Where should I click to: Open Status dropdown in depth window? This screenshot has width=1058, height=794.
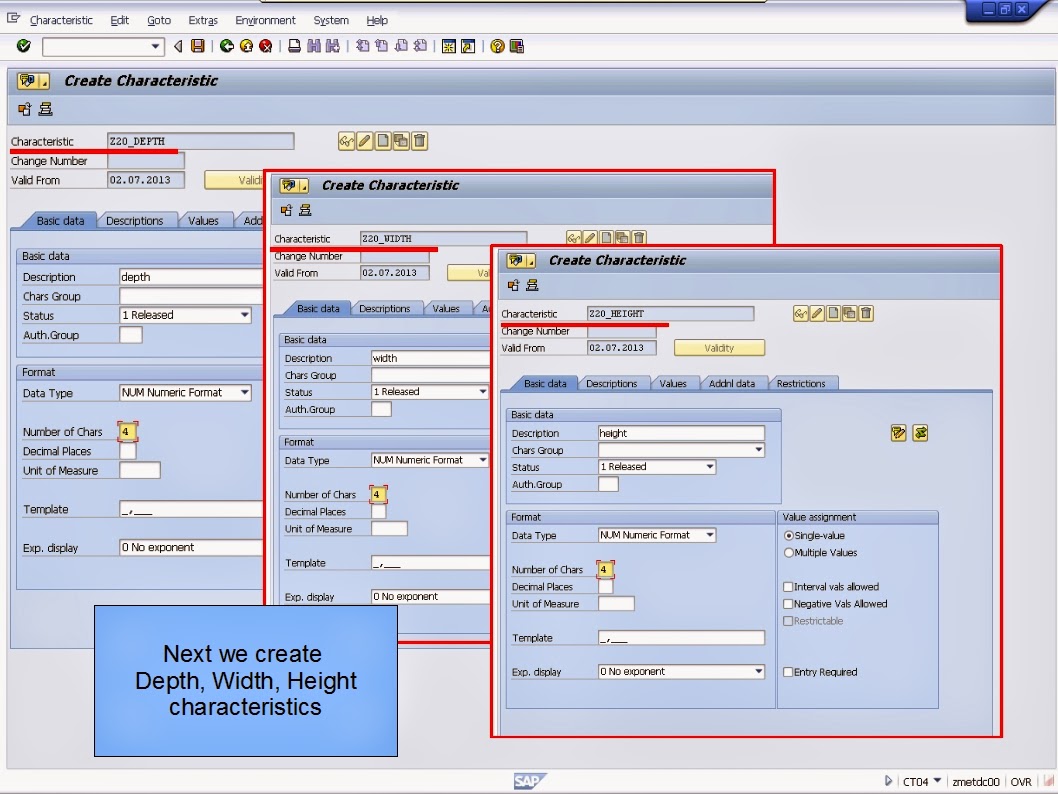(x=244, y=315)
